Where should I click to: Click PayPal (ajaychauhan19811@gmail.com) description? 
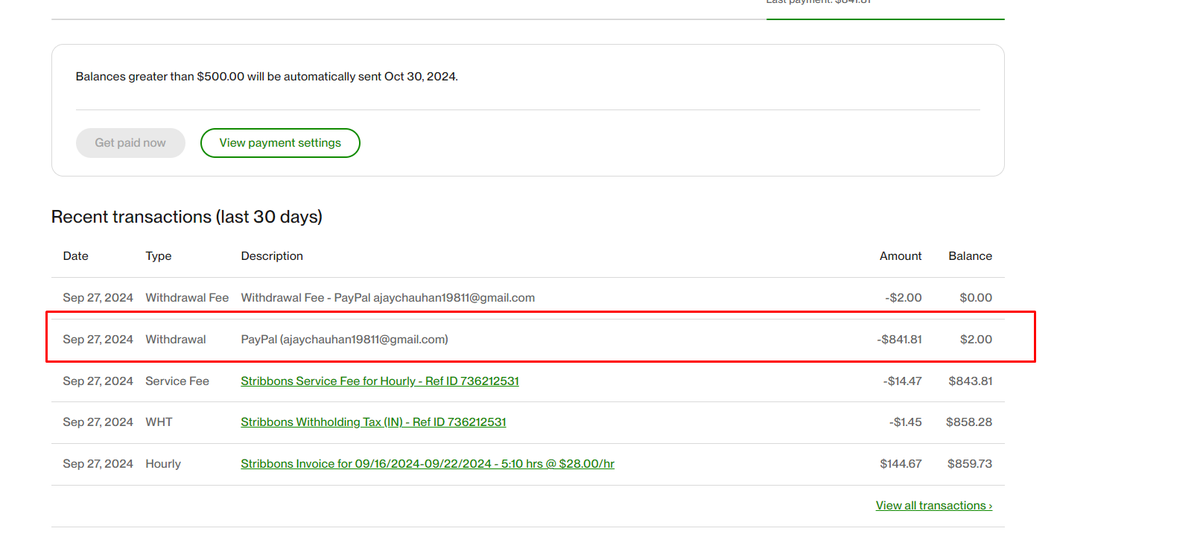[x=345, y=340]
